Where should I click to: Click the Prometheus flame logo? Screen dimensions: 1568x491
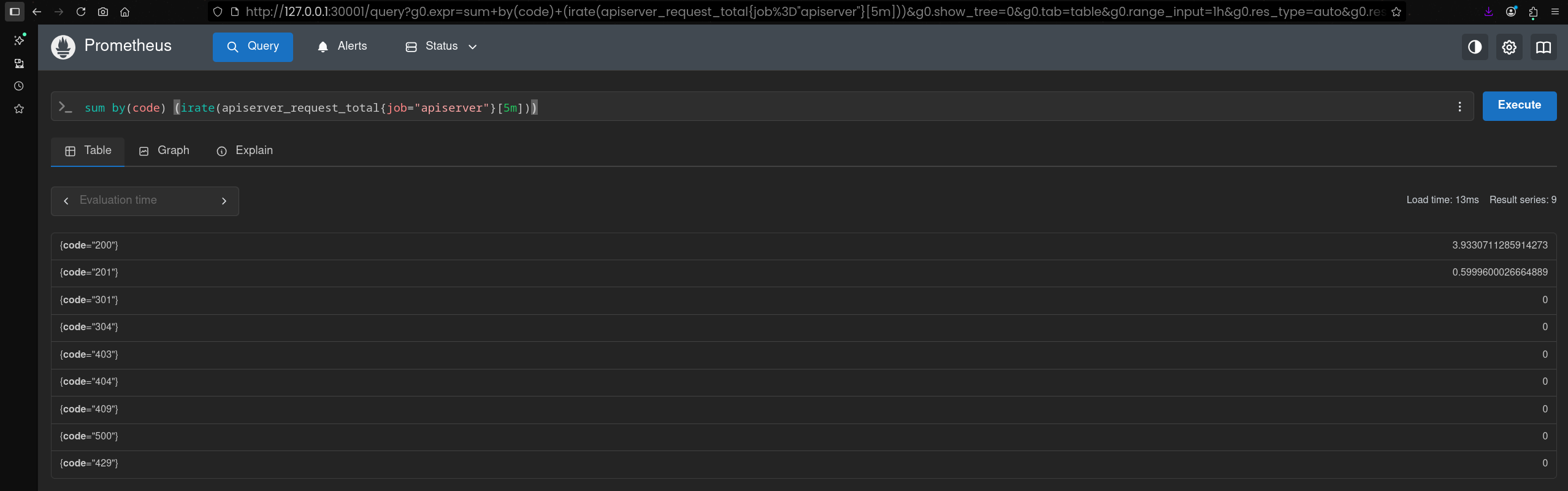63,47
